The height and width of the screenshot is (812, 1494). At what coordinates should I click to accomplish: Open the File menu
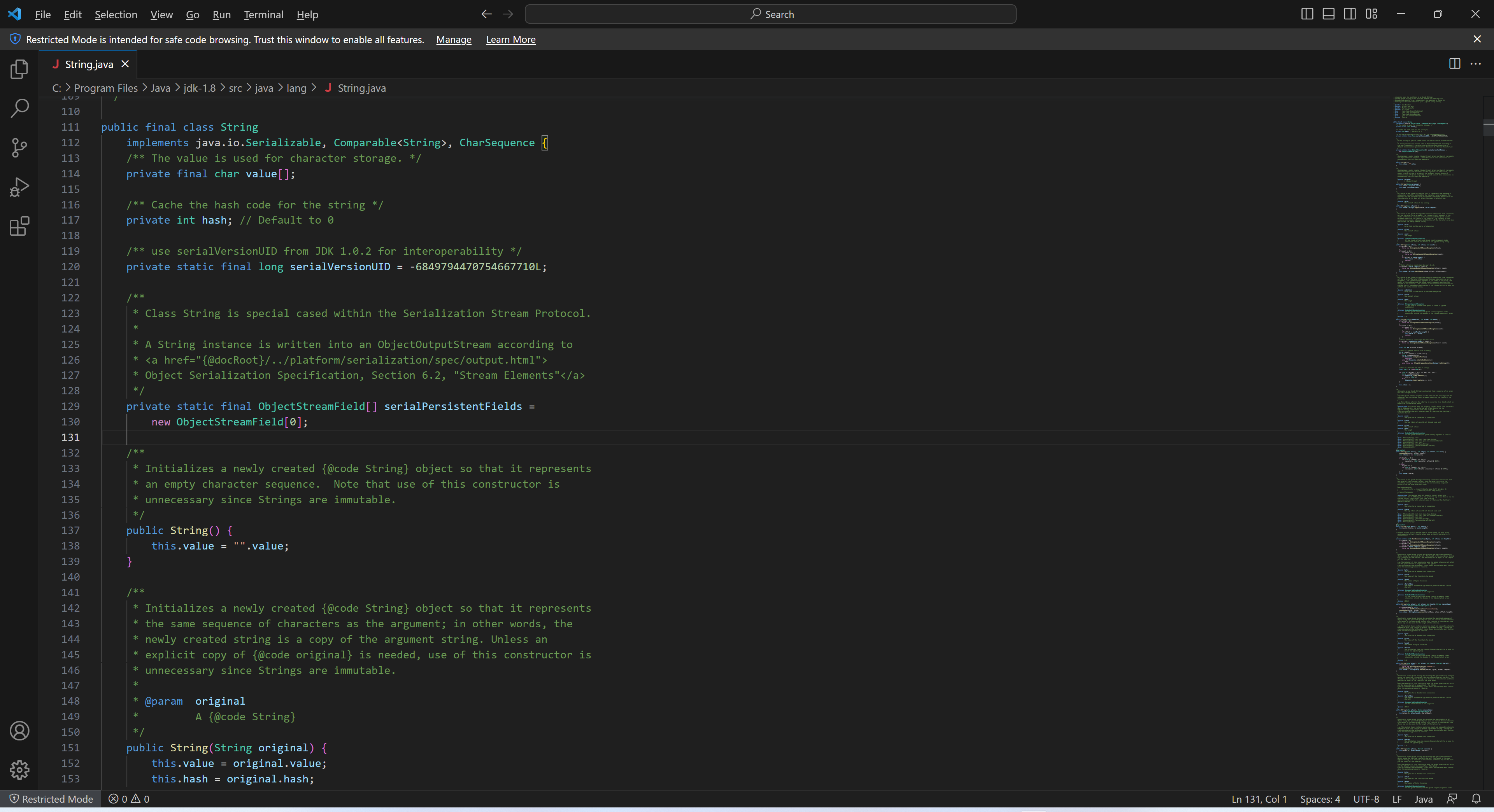[43, 14]
